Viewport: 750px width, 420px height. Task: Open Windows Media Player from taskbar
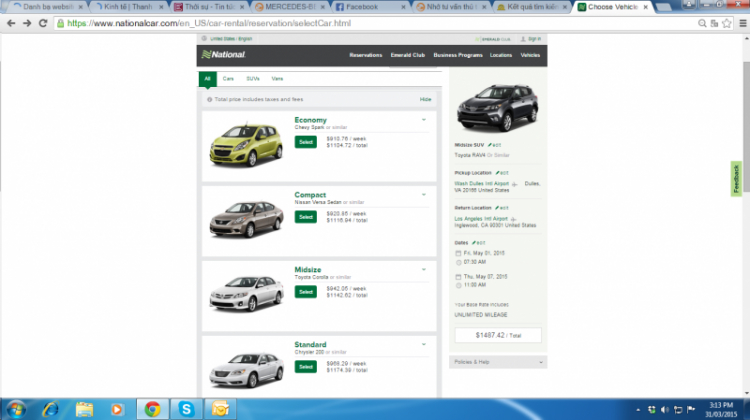click(117, 409)
